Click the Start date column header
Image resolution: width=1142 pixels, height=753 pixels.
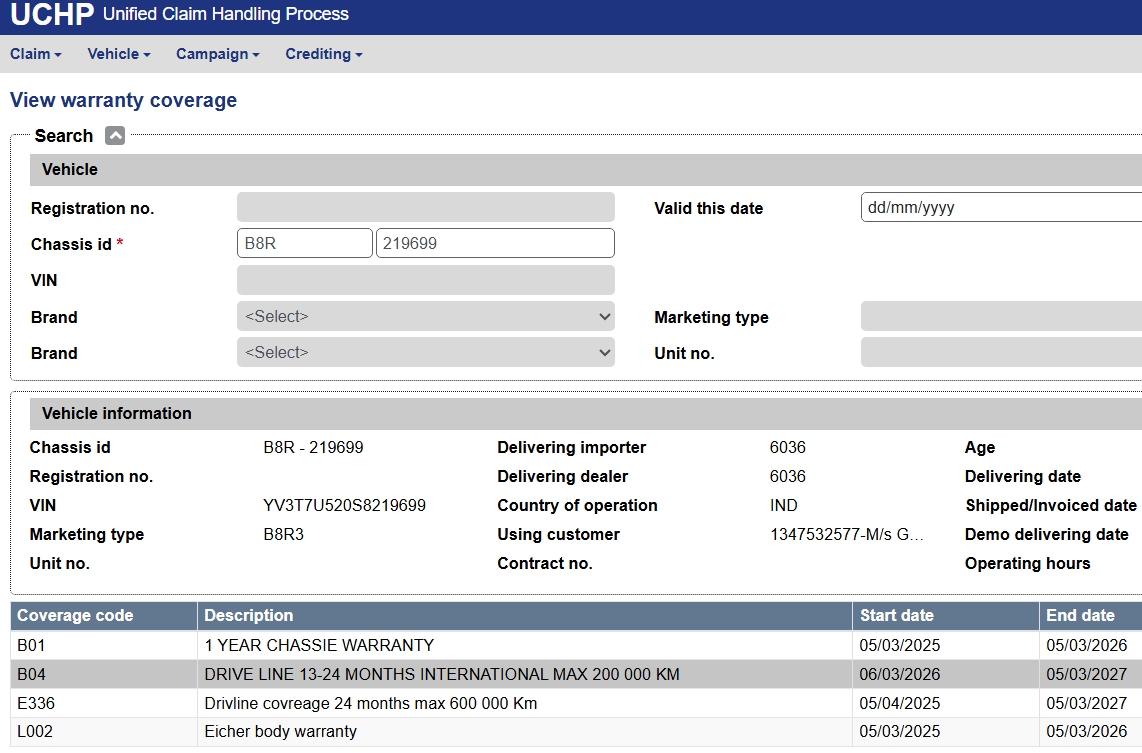pos(946,615)
